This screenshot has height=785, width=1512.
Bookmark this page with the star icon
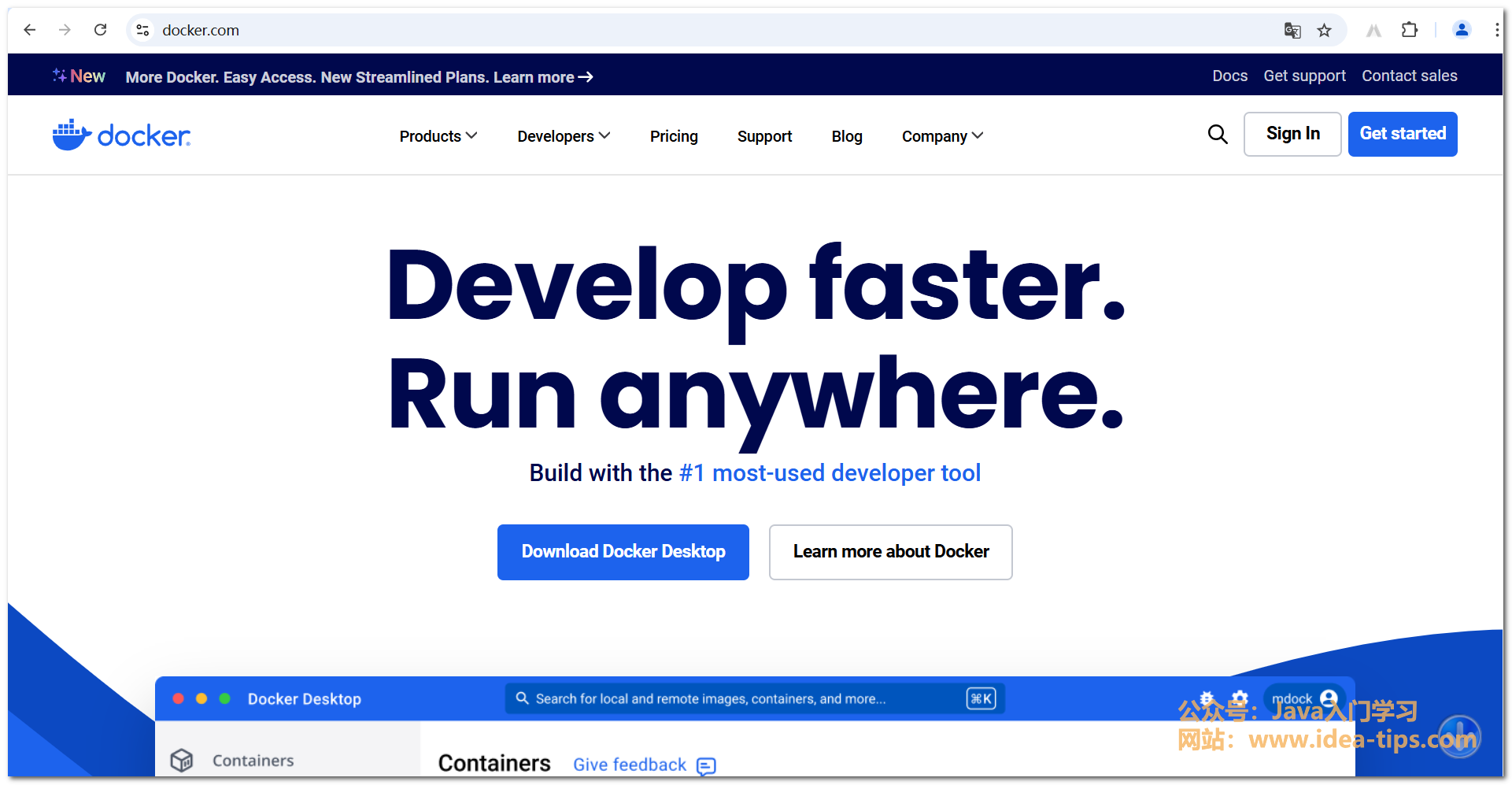[1325, 30]
